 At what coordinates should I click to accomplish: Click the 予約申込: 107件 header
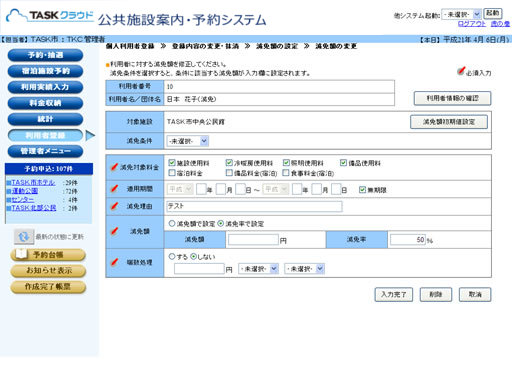49,169
